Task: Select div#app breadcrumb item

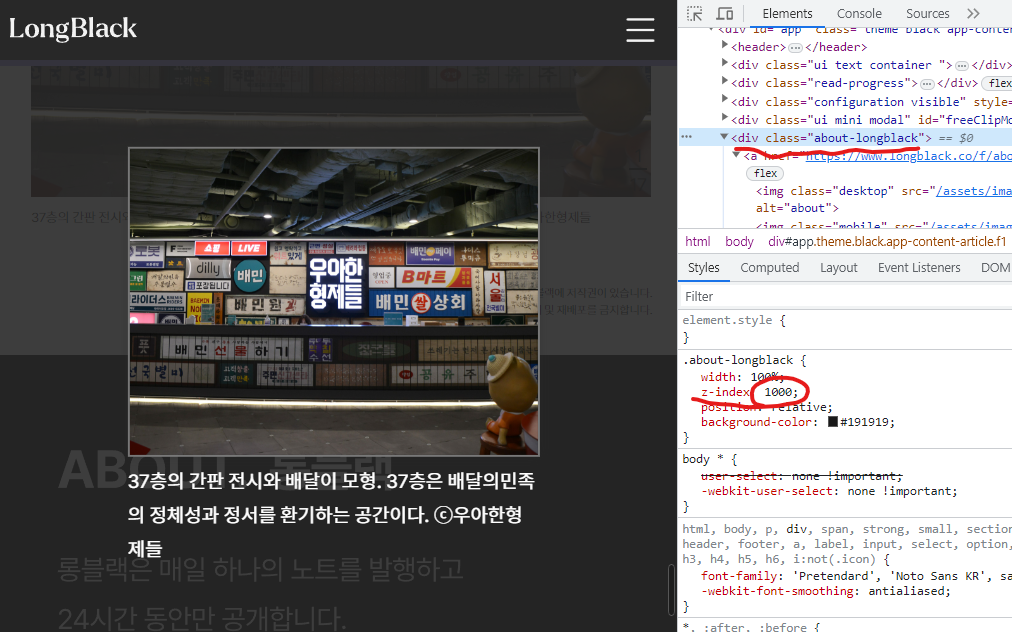Action: pos(887,241)
